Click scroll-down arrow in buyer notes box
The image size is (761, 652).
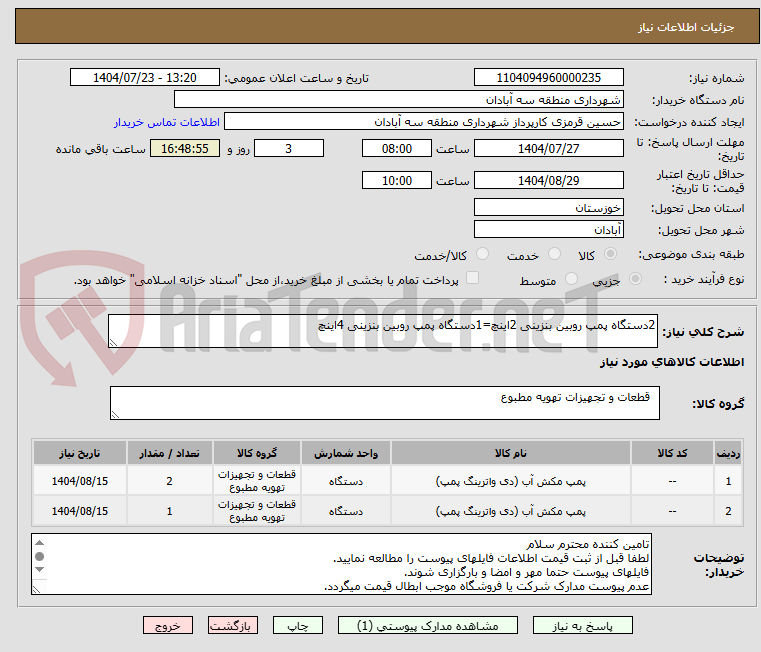tap(39, 571)
